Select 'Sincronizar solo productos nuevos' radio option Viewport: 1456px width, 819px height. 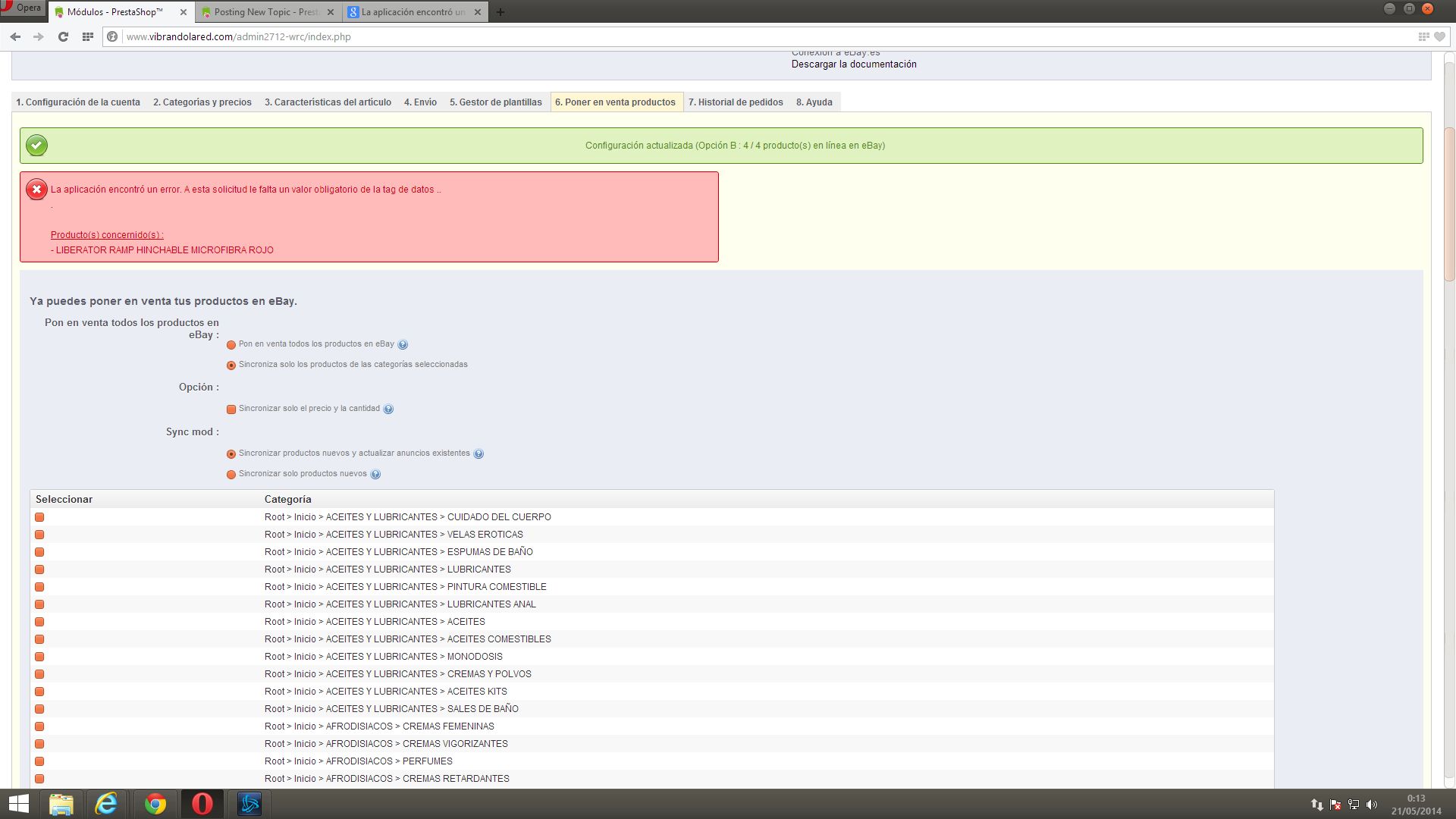coord(231,475)
